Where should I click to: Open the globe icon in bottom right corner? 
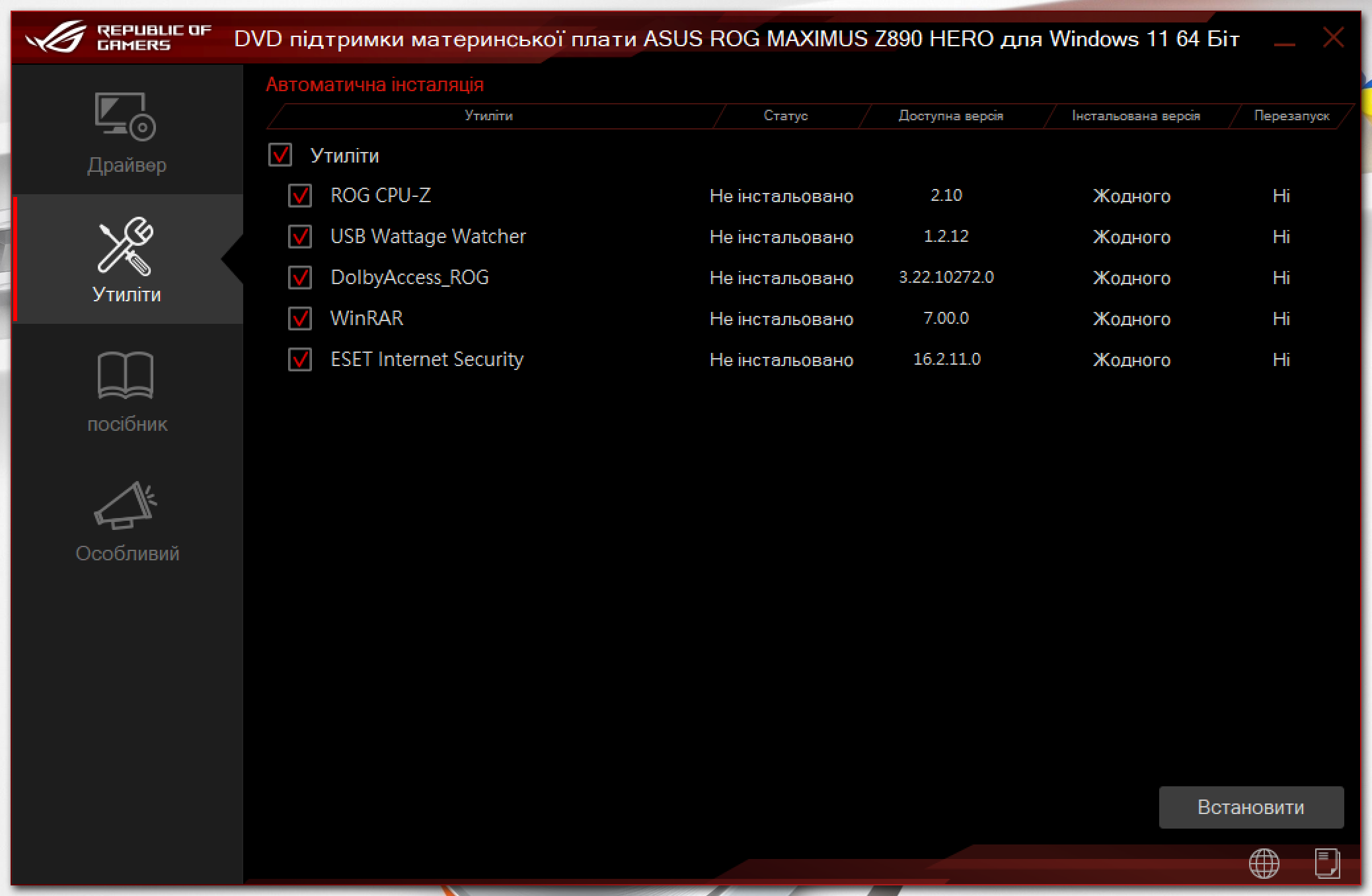coord(1264,862)
